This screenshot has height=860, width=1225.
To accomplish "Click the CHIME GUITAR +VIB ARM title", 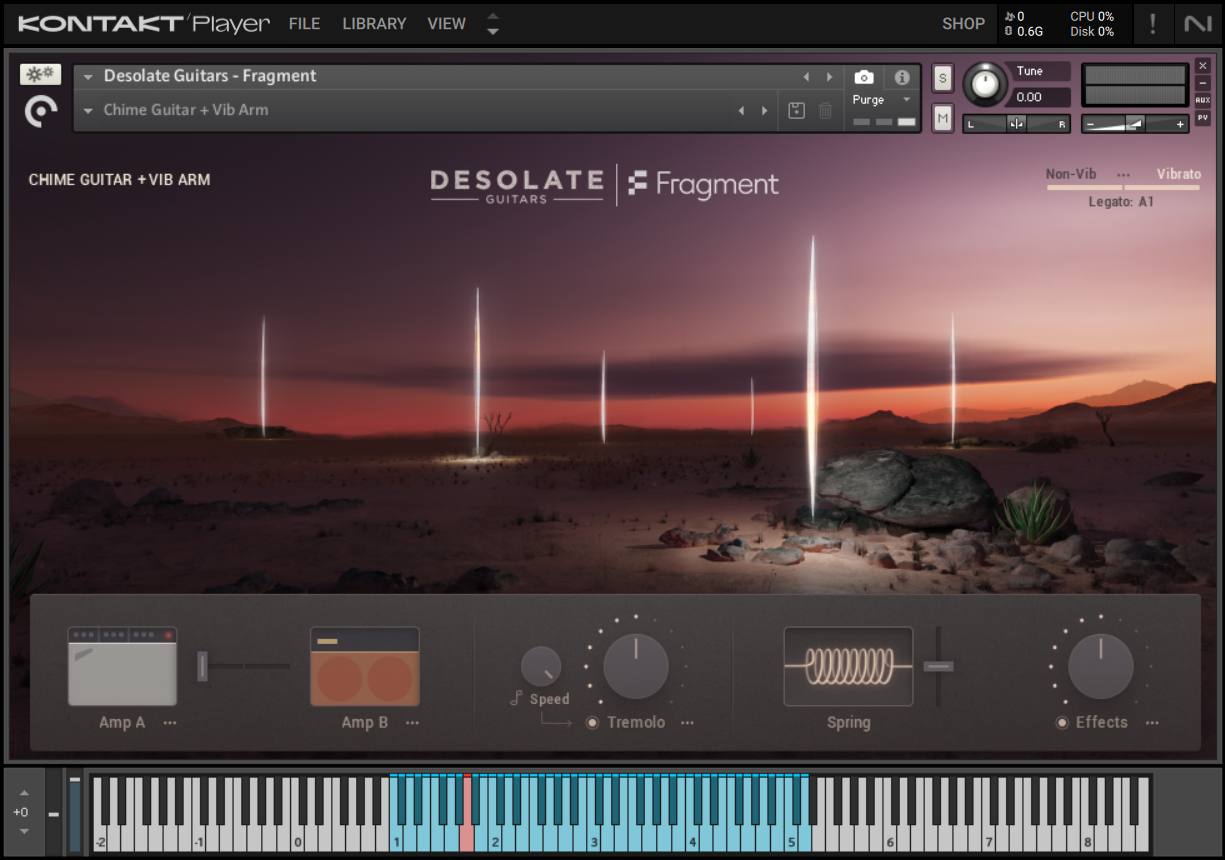I will (x=119, y=180).
